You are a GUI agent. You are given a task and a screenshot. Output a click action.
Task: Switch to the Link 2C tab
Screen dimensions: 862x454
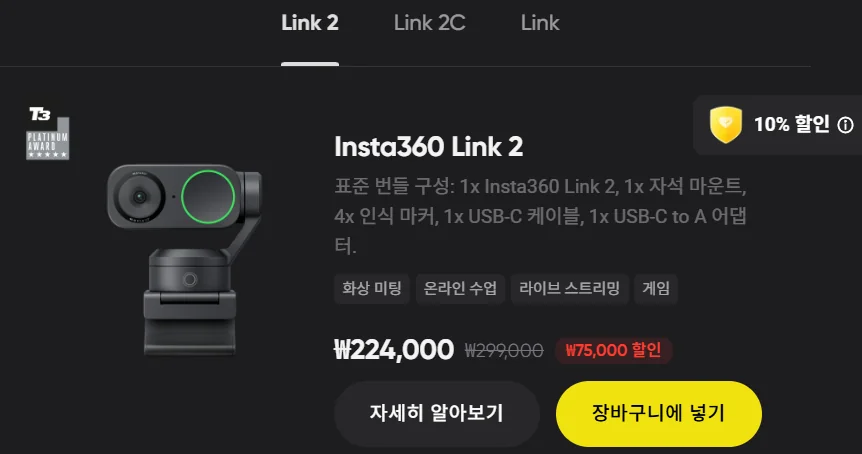tap(429, 23)
